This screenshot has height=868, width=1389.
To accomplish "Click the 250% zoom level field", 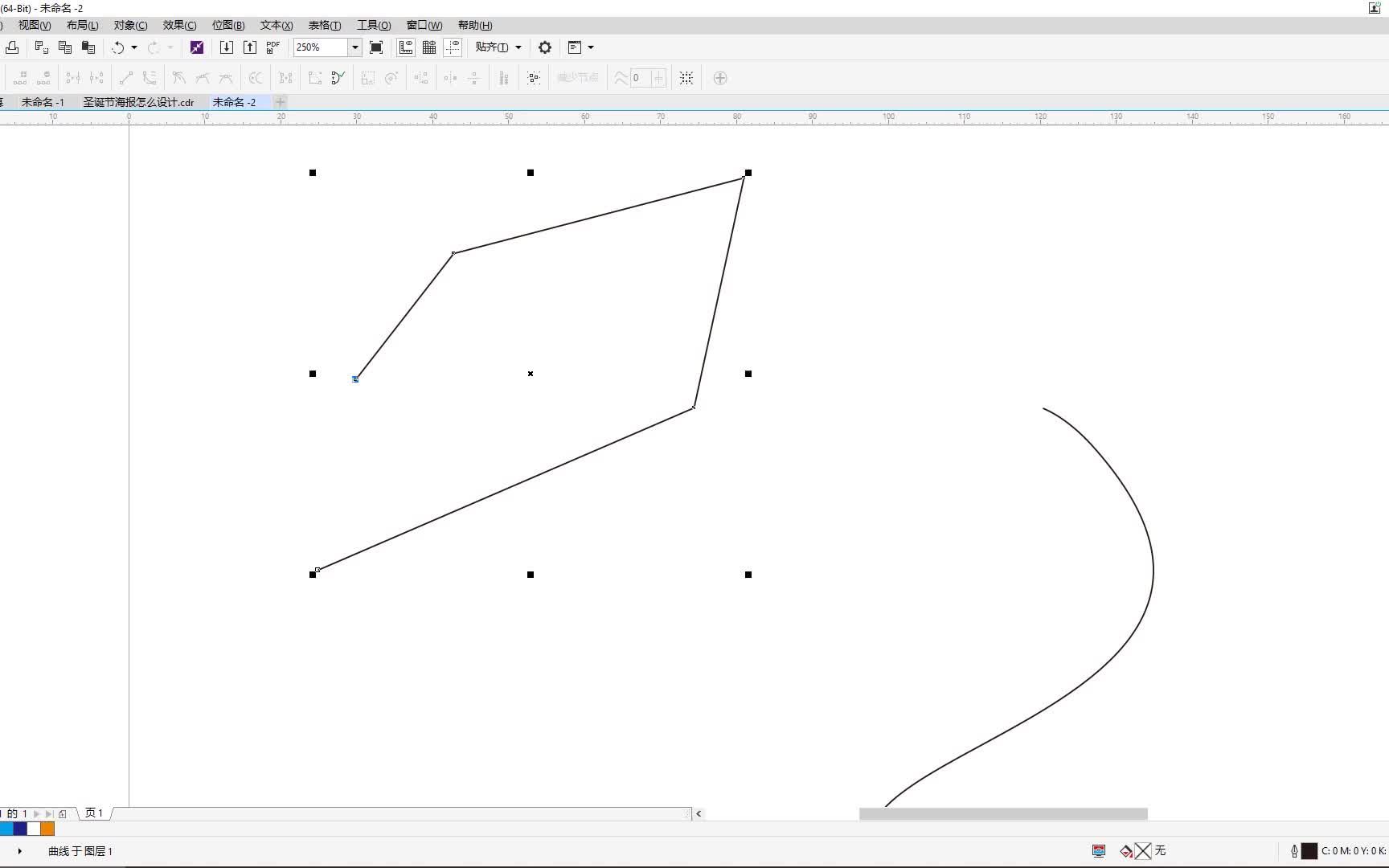I will [321, 47].
